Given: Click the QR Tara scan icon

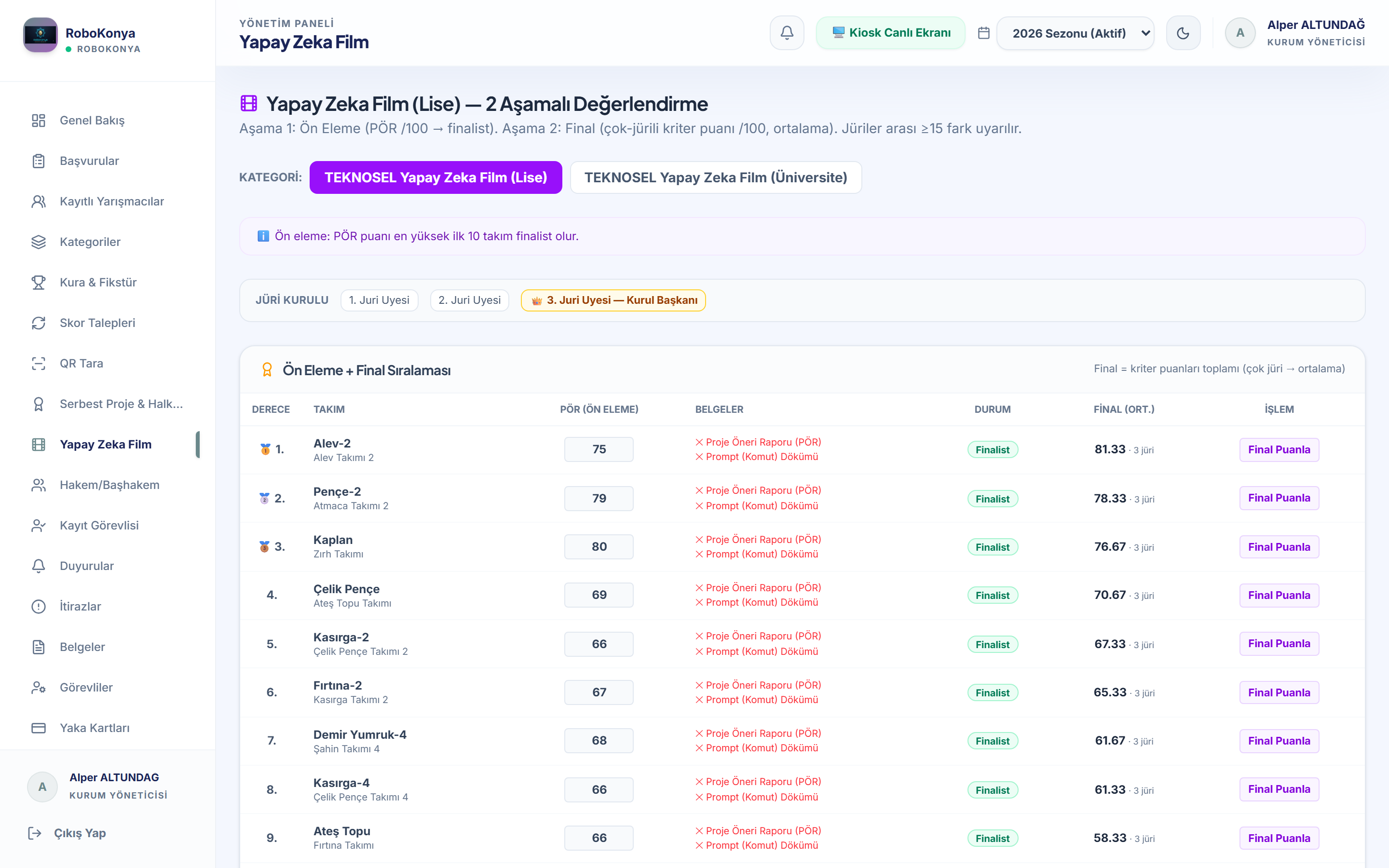Looking at the screenshot, I should click(x=39, y=364).
